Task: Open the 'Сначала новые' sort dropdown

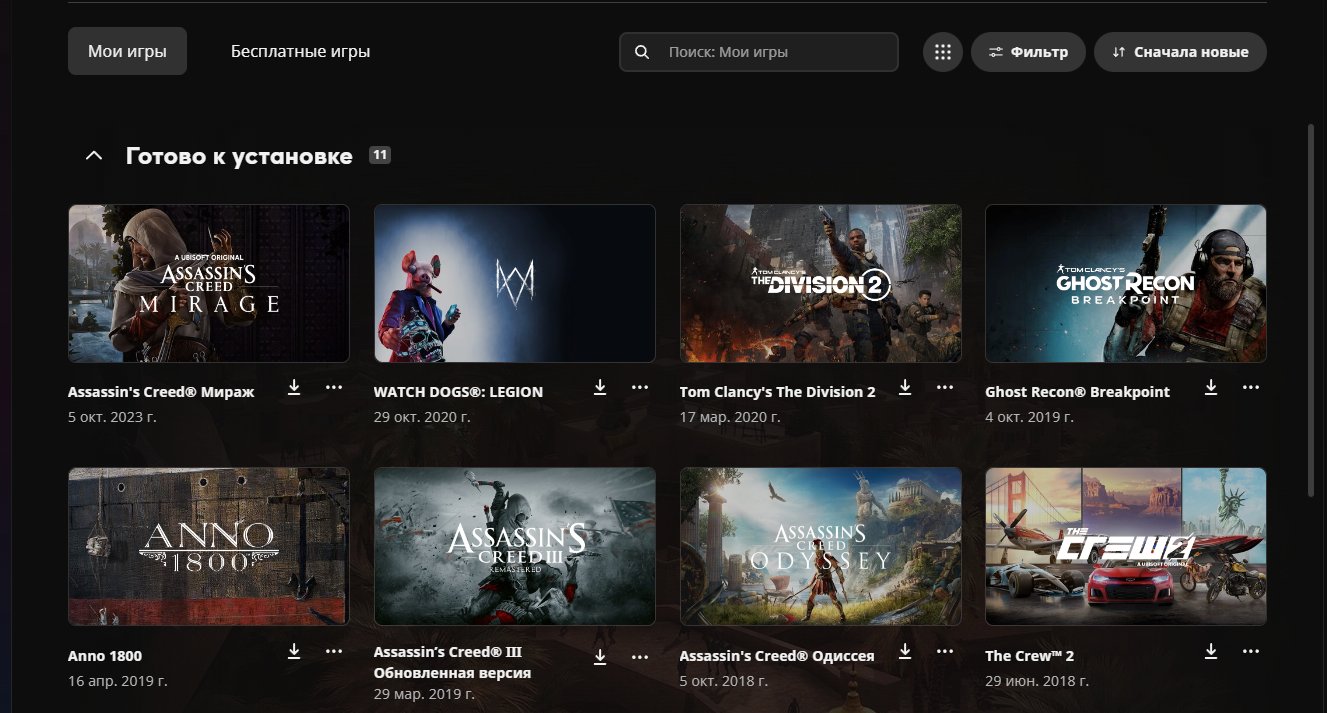Action: [x=1180, y=52]
